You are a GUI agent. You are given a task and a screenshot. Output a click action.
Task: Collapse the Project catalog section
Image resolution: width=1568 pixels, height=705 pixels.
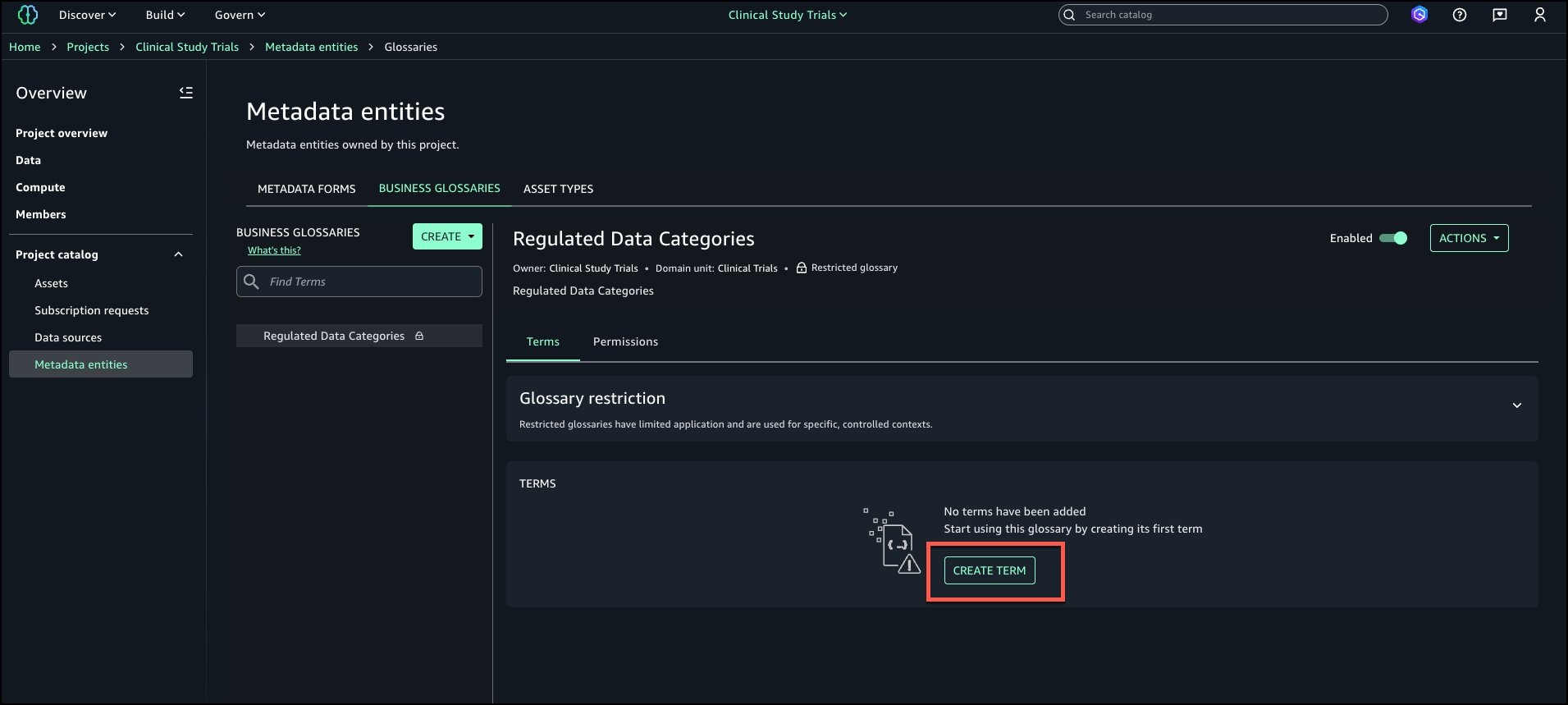pyautogui.click(x=178, y=254)
